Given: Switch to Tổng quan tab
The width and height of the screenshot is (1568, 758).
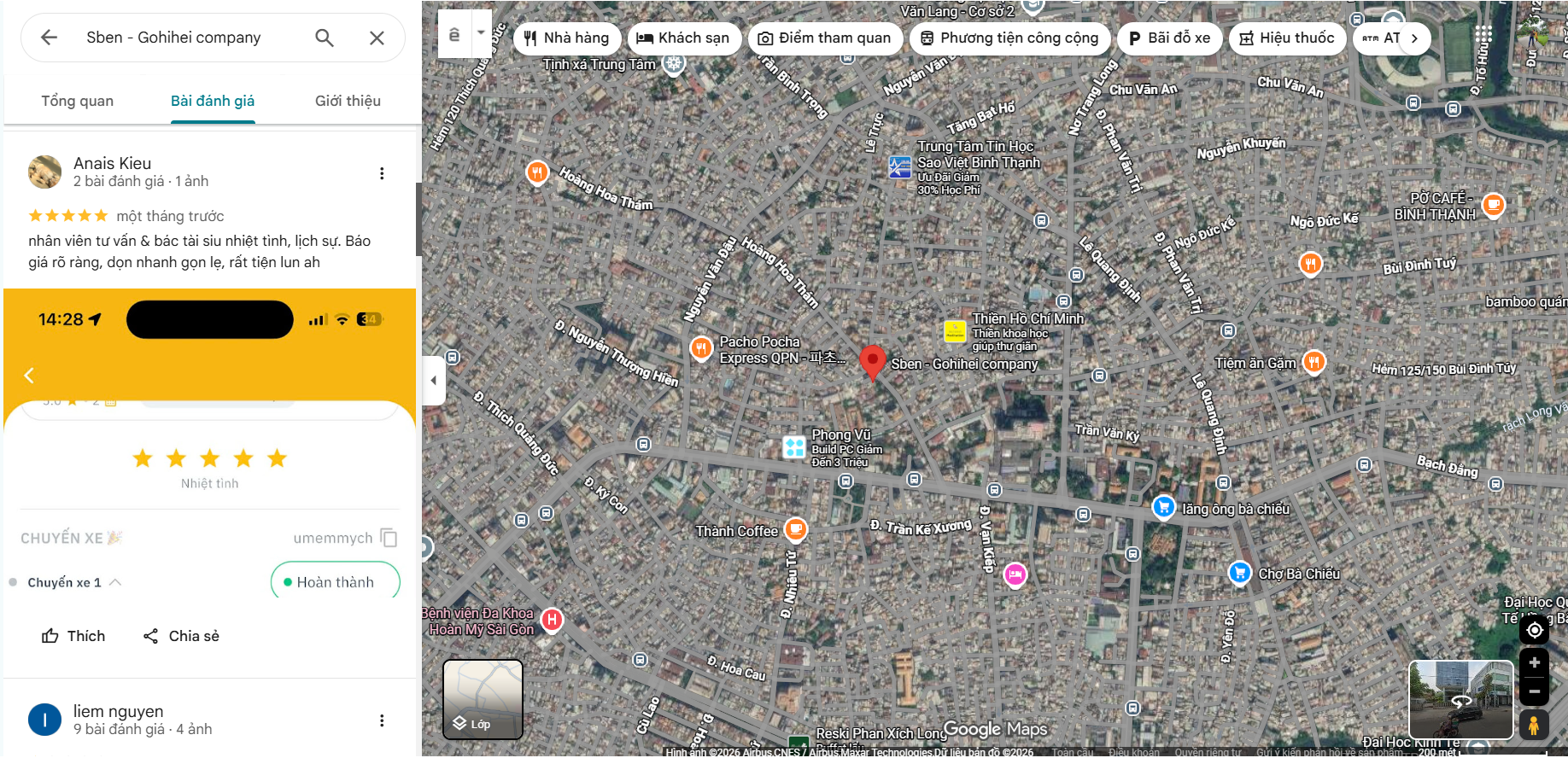Looking at the screenshot, I should coord(78,101).
